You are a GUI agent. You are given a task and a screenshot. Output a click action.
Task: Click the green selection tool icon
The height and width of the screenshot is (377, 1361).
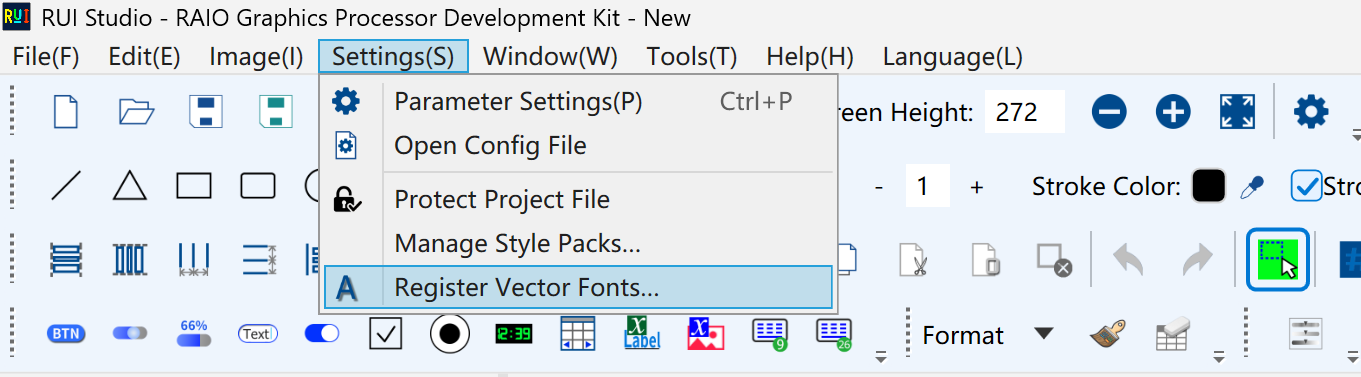1278,259
